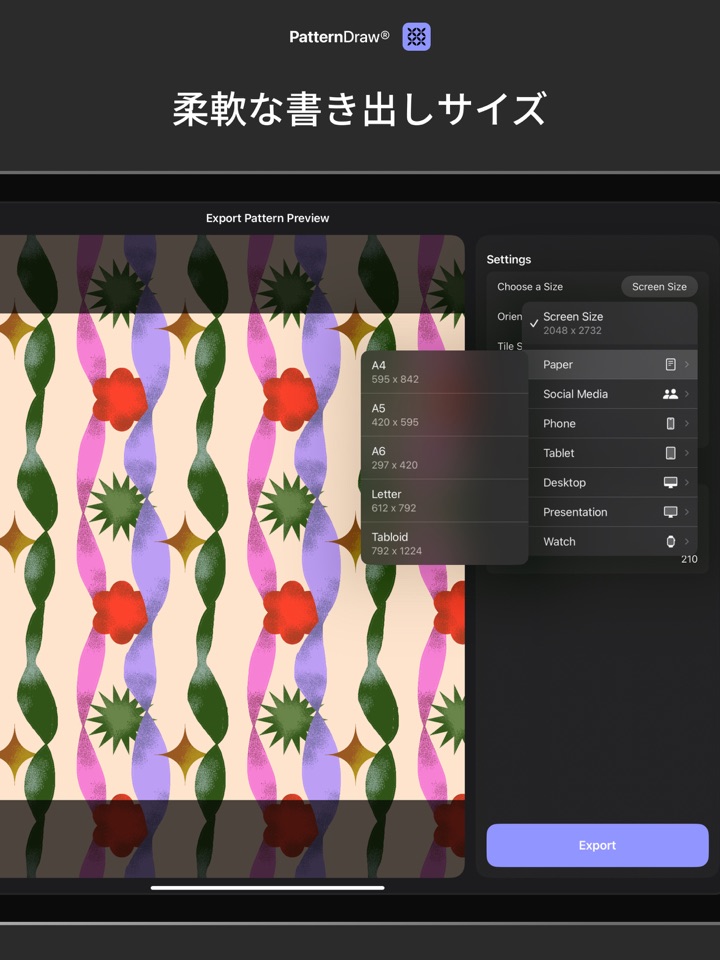Image resolution: width=720 pixels, height=960 pixels.
Task: Open the Tablet size category
Action: (612, 452)
